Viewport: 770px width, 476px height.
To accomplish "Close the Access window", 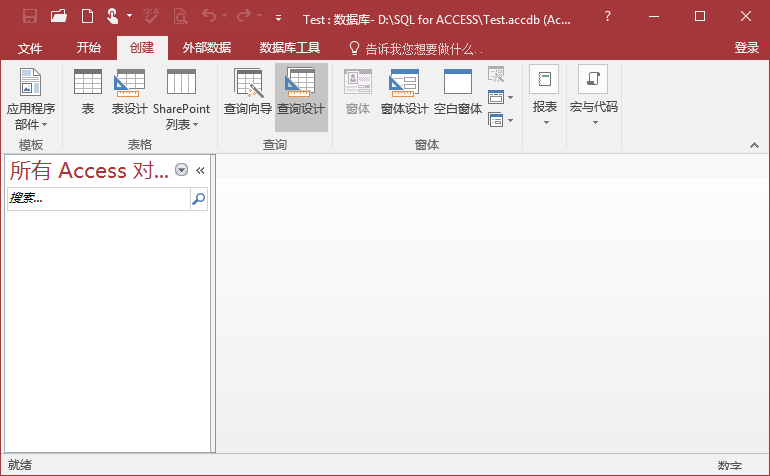I will click(745, 17).
